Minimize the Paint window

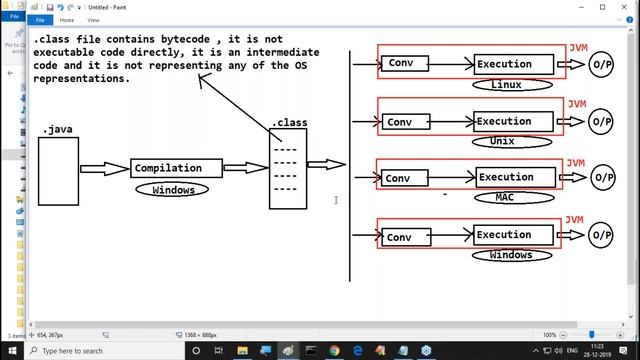point(581,7)
